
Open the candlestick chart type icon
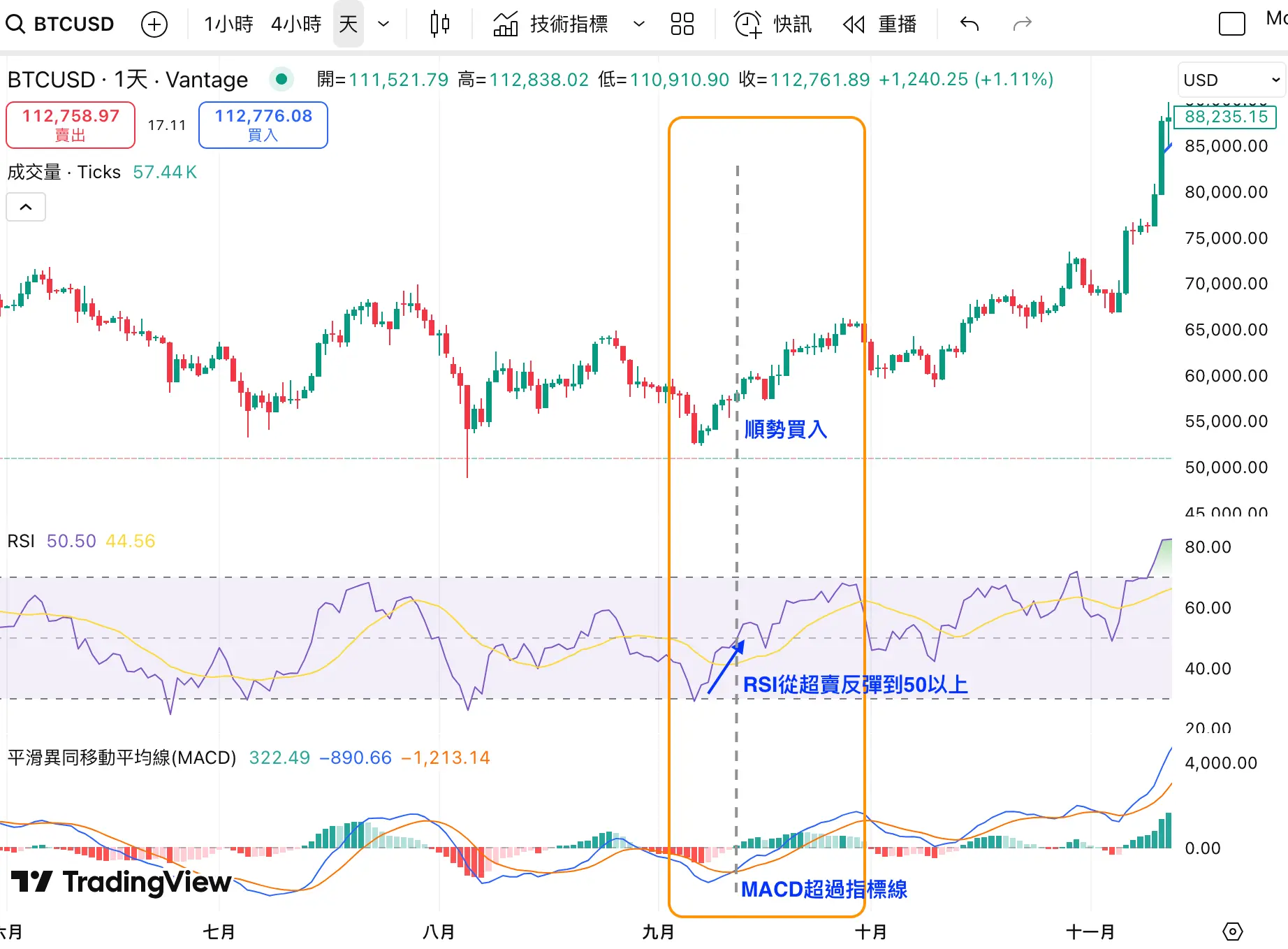[x=439, y=24]
